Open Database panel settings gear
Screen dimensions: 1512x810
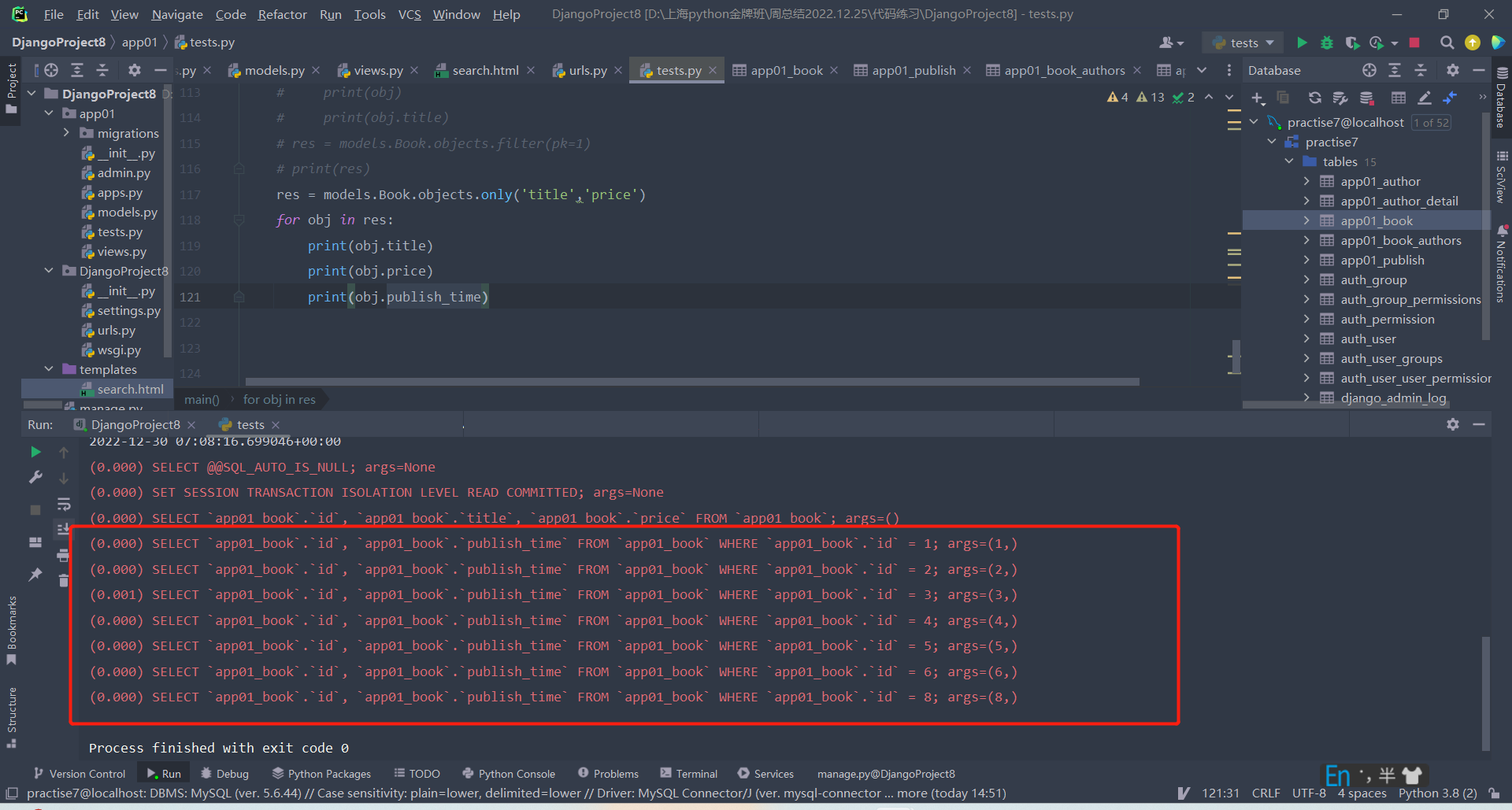point(1453,70)
